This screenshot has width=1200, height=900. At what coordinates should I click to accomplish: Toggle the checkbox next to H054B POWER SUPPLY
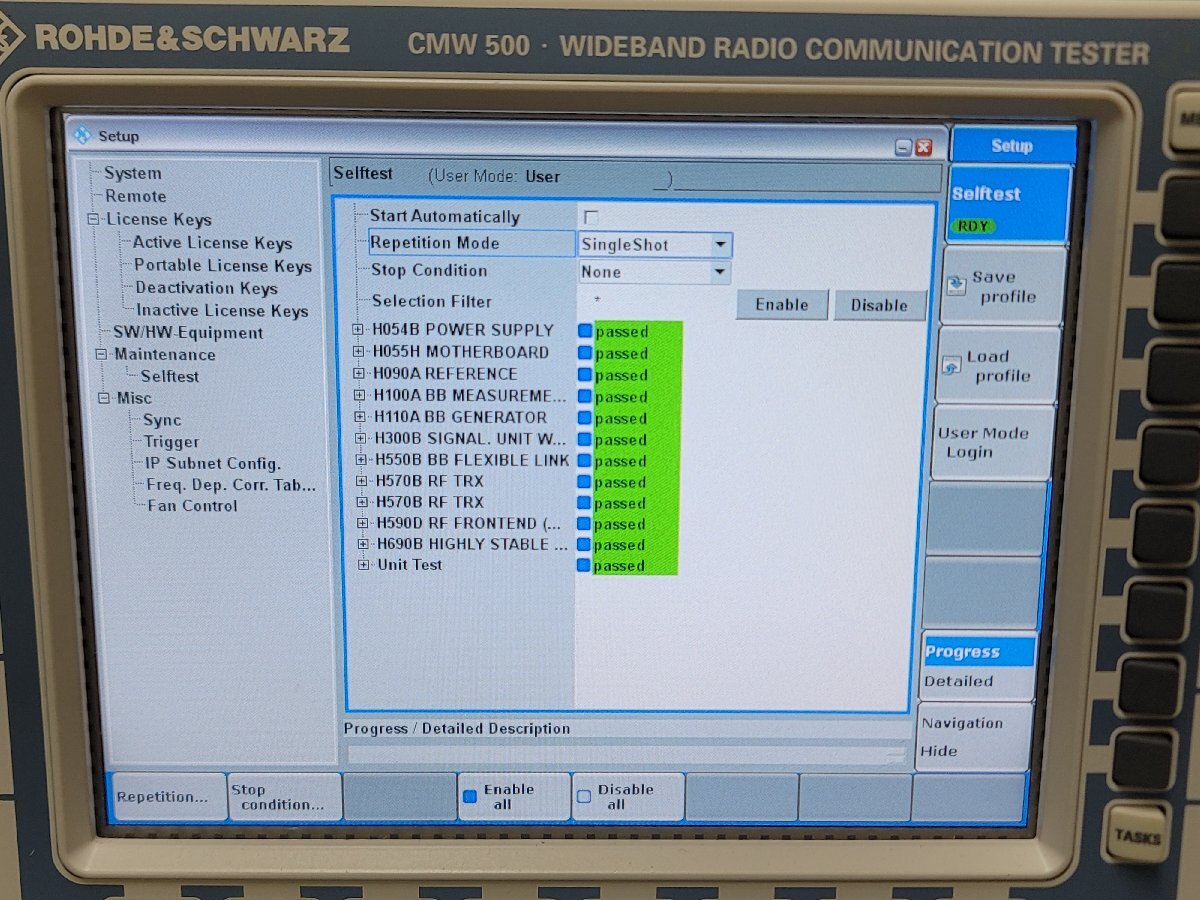584,331
